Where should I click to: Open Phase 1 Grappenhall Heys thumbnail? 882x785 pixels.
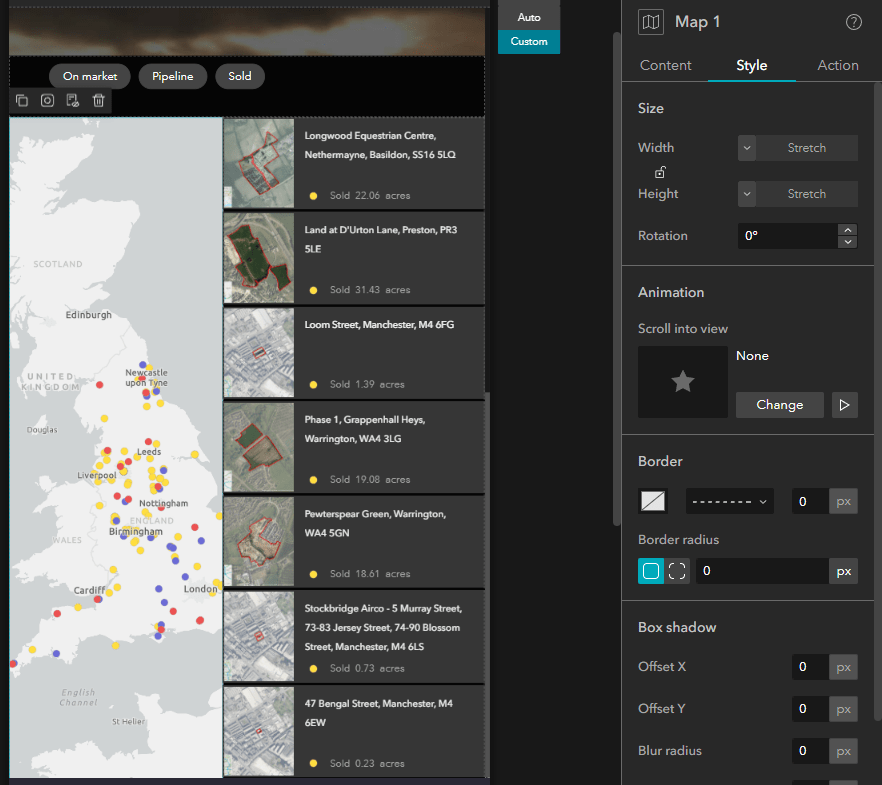(259, 447)
